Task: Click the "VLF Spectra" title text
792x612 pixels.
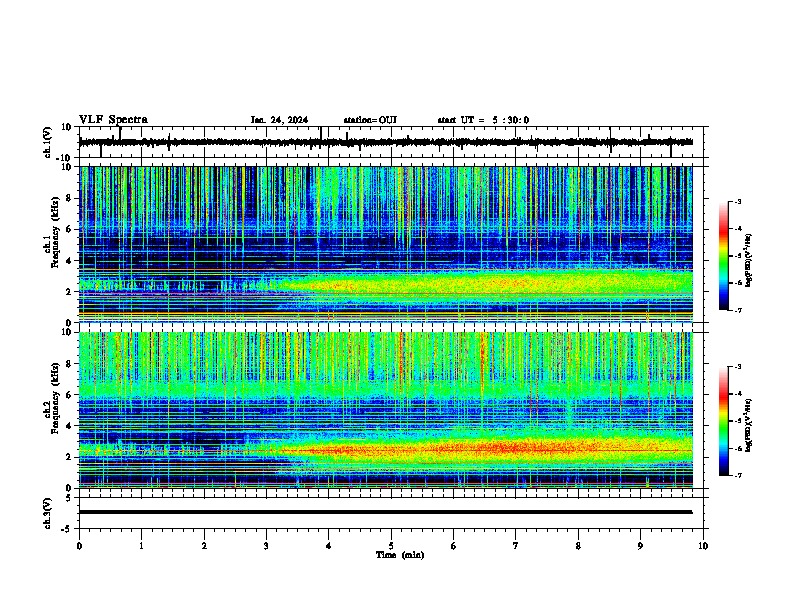Action: pyautogui.click(x=113, y=120)
